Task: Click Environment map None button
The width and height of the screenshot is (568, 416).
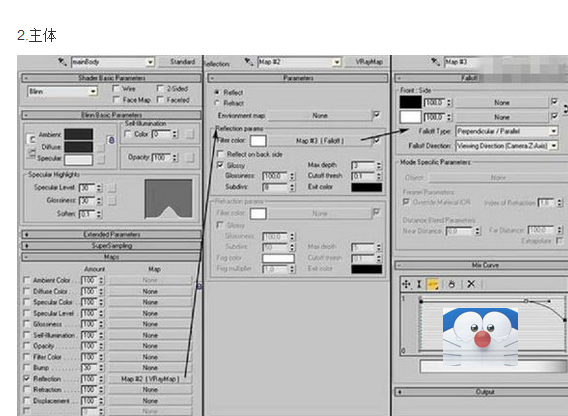Action: (x=320, y=116)
